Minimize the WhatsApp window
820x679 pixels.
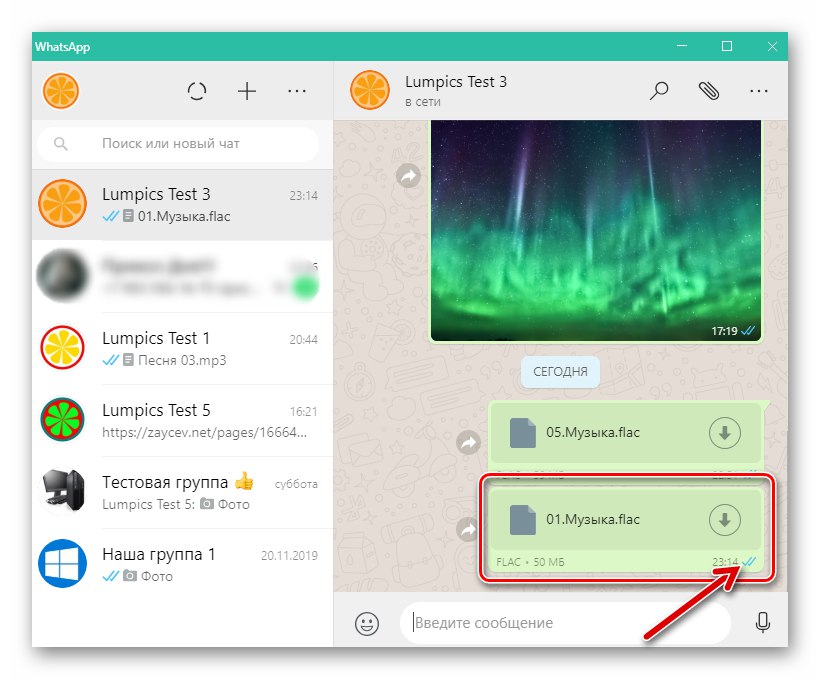[682, 46]
